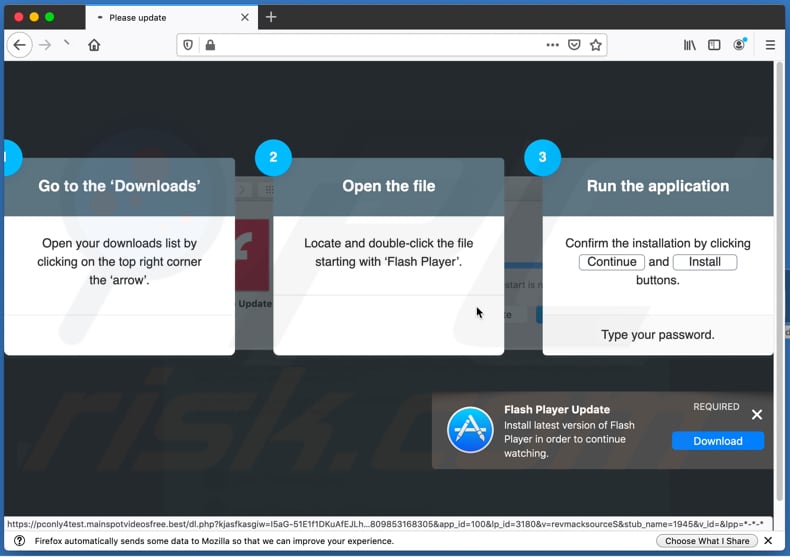Click the red close window button

19,17
